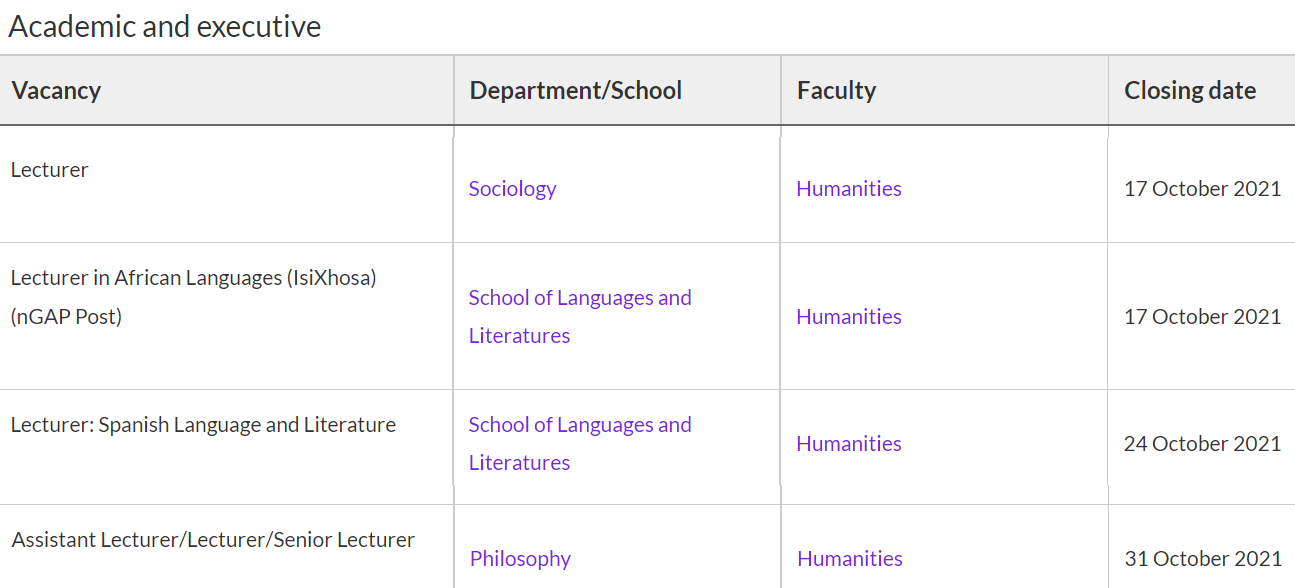Screen dimensions: 1295x588
Task: Open Humanities link in the Spanish lecturer row
Action: pyautogui.click(x=848, y=443)
